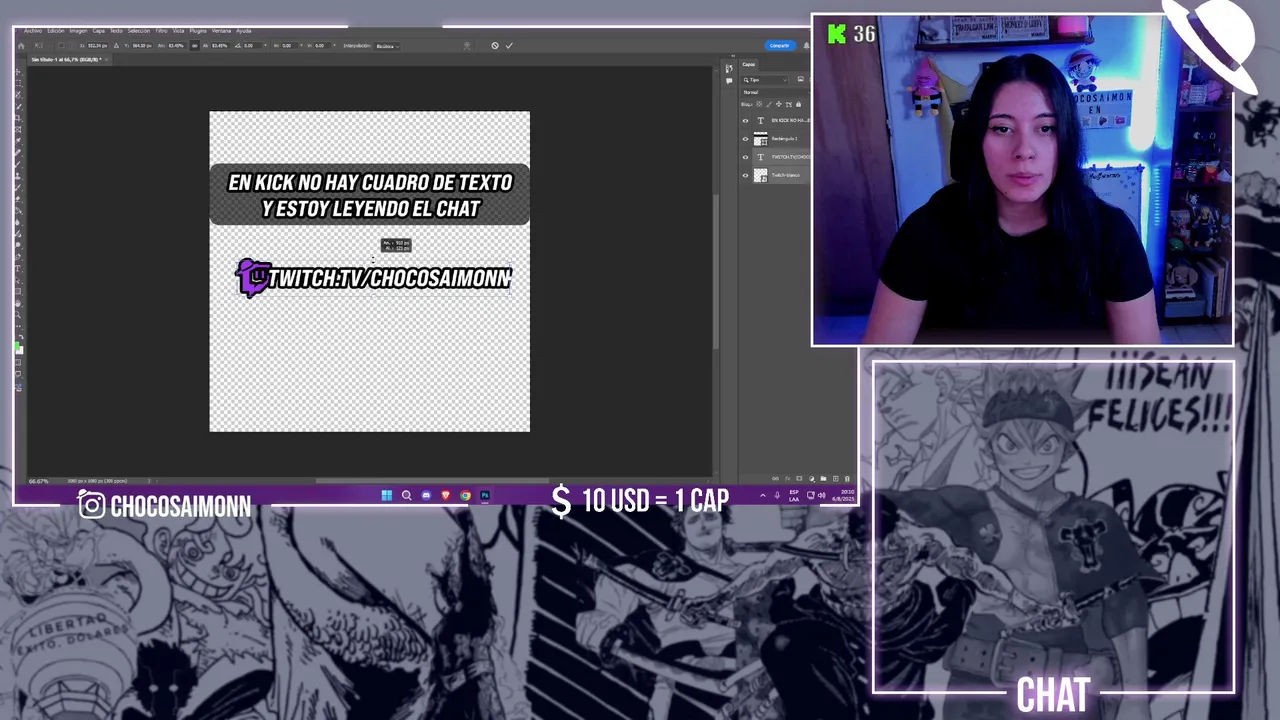Toggle lock position icon

coord(779,104)
